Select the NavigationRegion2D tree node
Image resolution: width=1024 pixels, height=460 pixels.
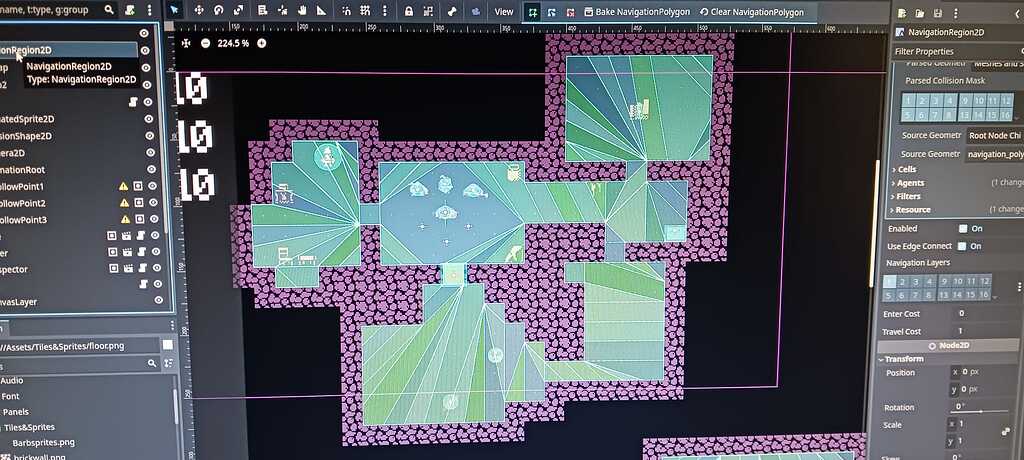point(69,50)
